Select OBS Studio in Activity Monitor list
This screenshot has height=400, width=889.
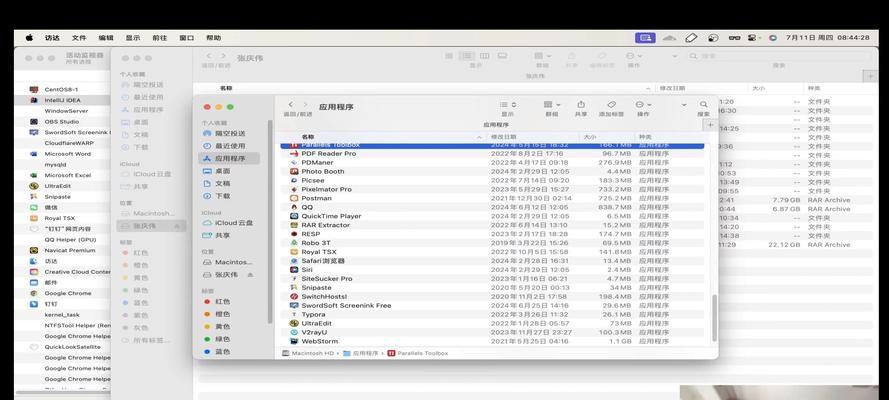[x=62, y=122]
